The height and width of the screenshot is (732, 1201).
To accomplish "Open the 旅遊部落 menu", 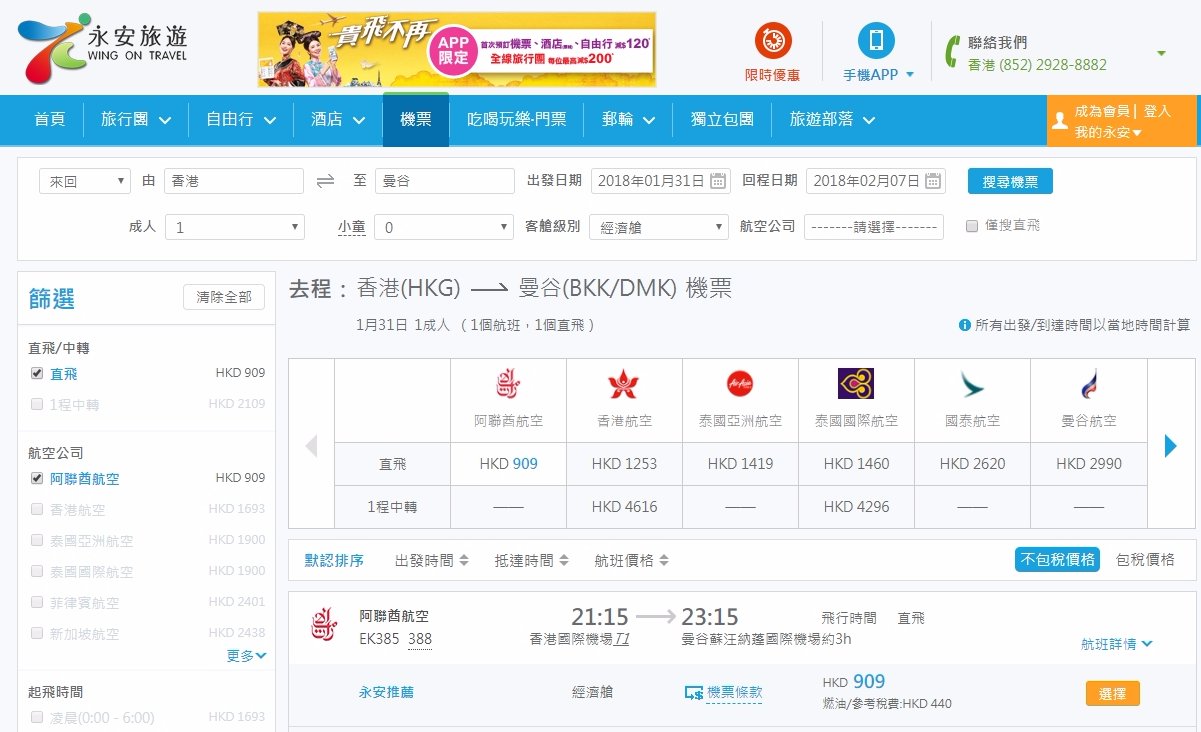I will pyautogui.click(x=832, y=120).
